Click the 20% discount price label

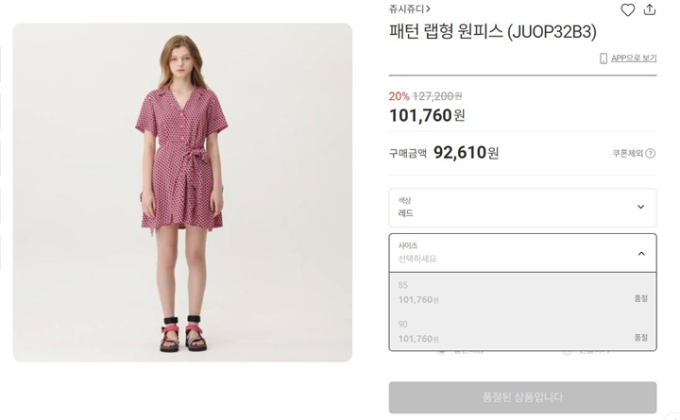click(399, 96)
